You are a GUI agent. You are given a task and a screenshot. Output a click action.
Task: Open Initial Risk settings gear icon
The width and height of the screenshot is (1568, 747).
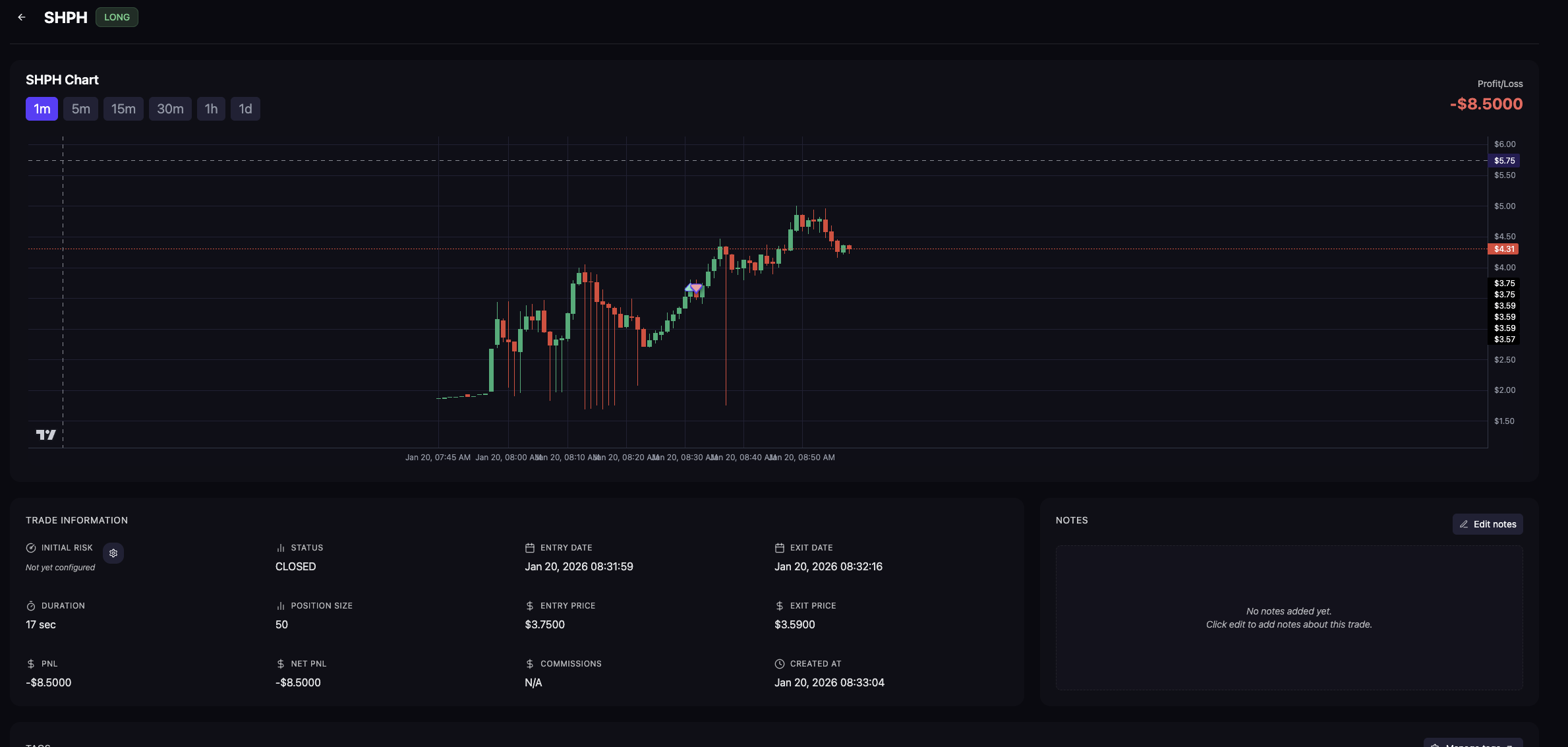click(113, 553)
